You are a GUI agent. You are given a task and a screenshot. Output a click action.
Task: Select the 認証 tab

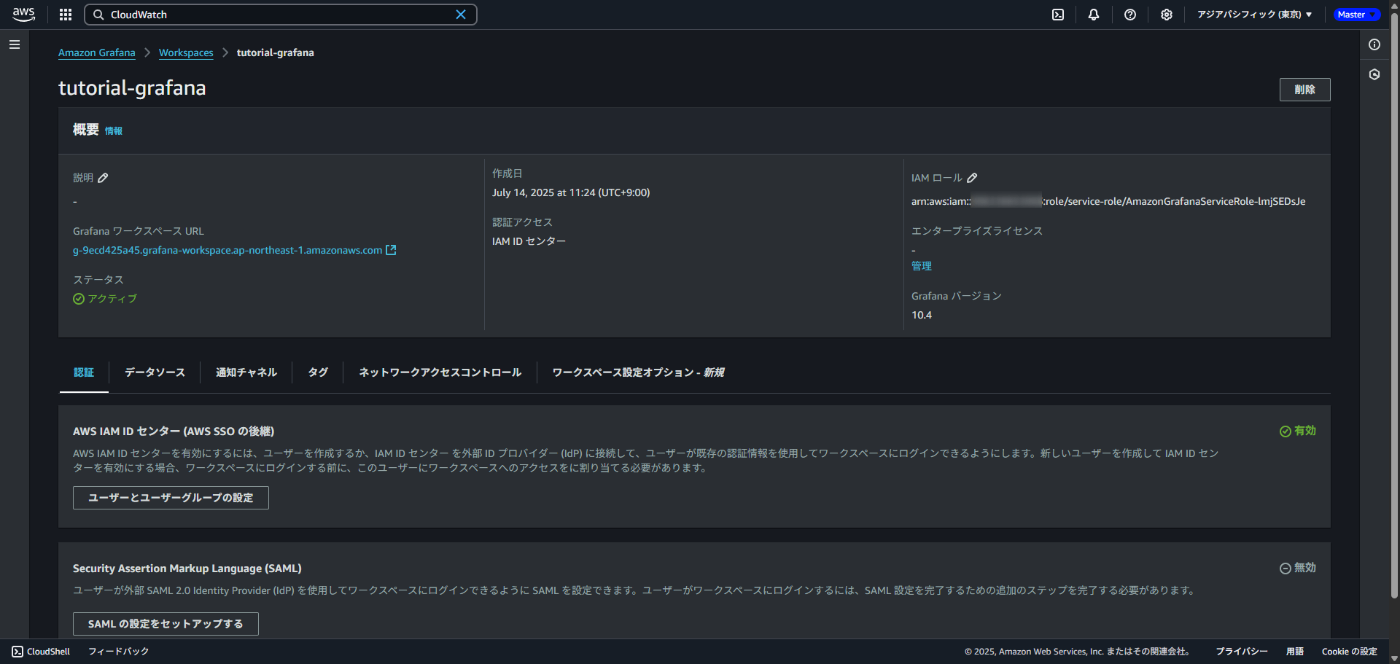tap(84, 372)
